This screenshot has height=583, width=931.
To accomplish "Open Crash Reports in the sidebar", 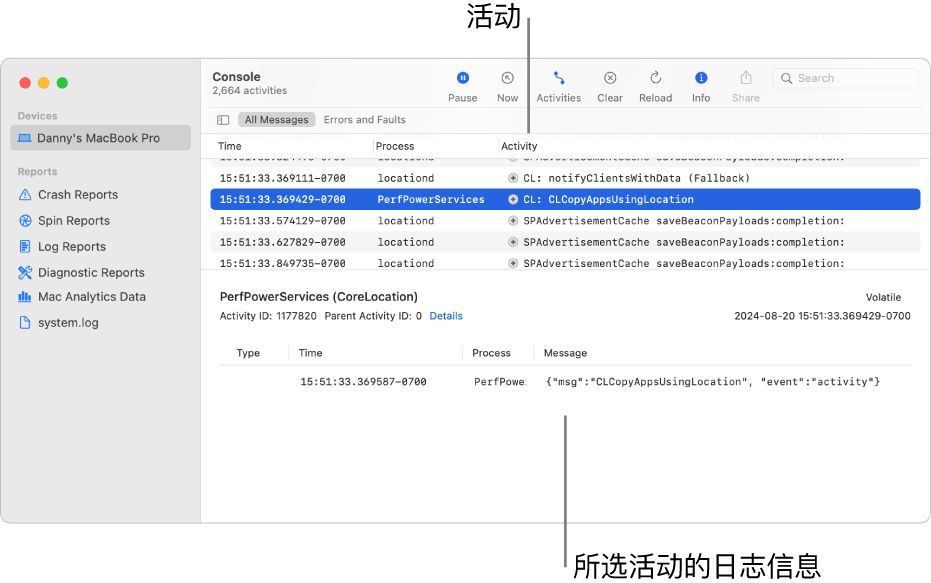I will click(78, 195).
